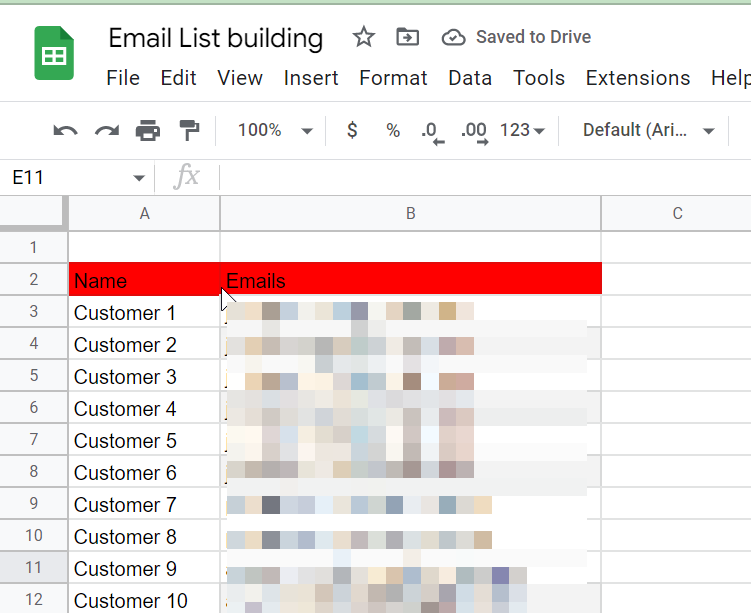Viewport: 751px width, 613px height.
Task: Open the Google Sheets home icon
Action: coord(54,53)
